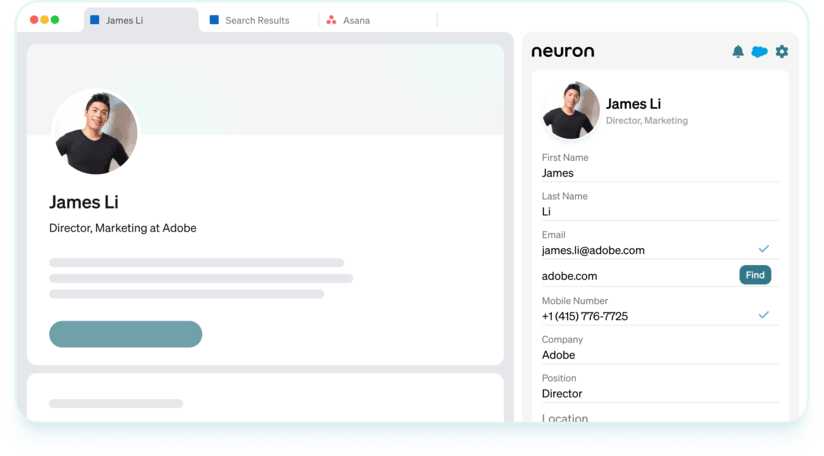Click the teal button under profile summary
The height and width of the screenshot is (456, 824).
pyautogui.click(x=125, y=334)
